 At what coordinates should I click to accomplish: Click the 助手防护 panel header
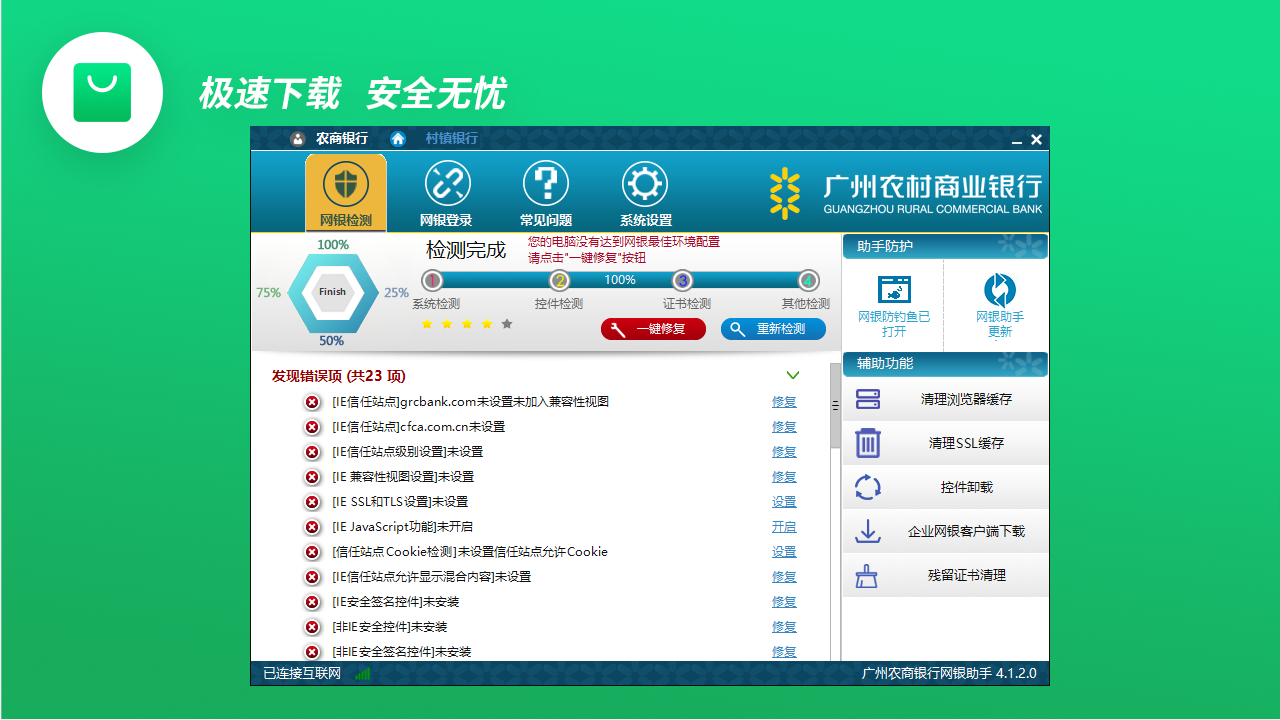(945, 246)
